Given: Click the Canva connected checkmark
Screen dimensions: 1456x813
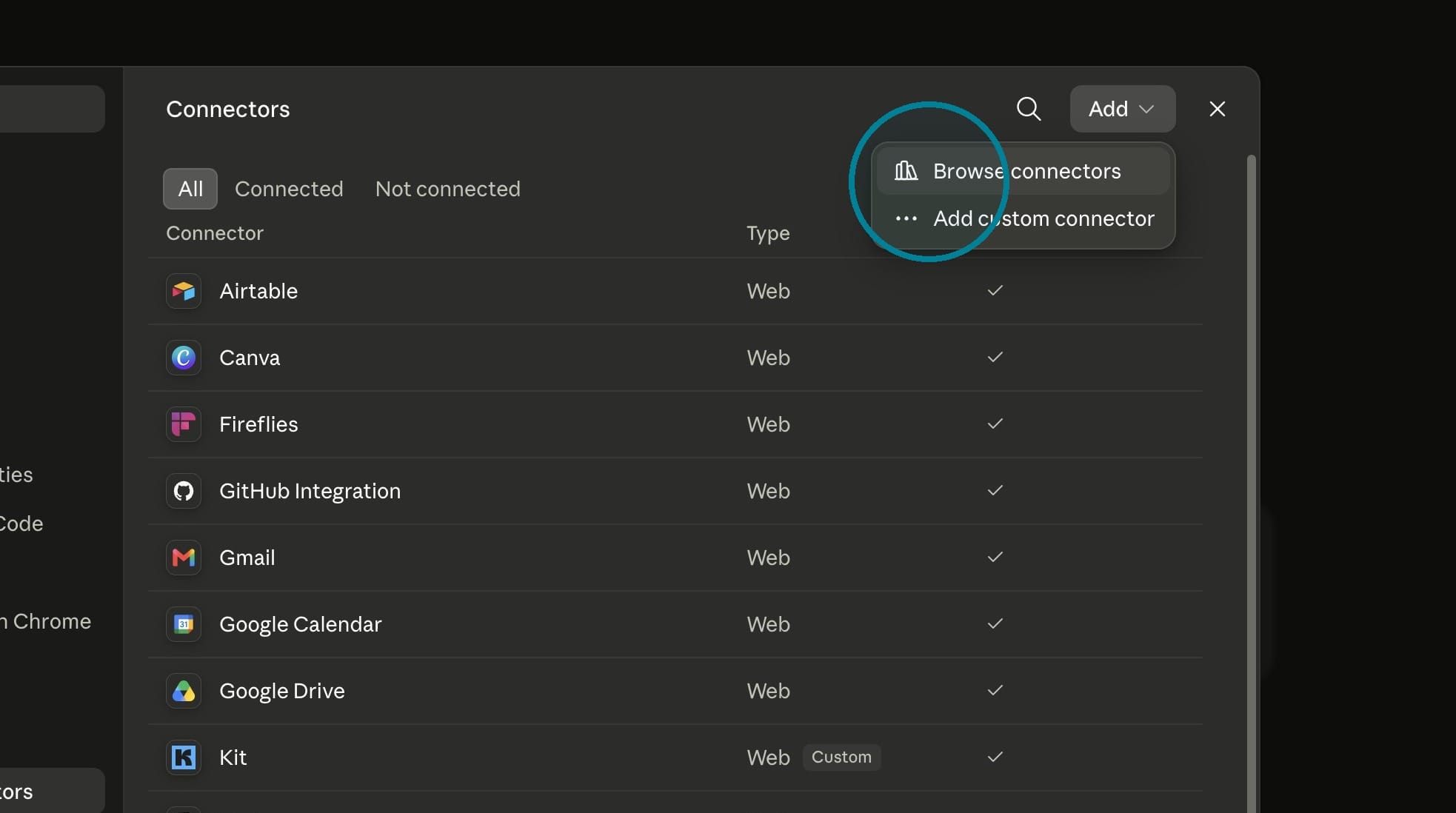Looking at the screenshot, I should (x=995, y=357).
